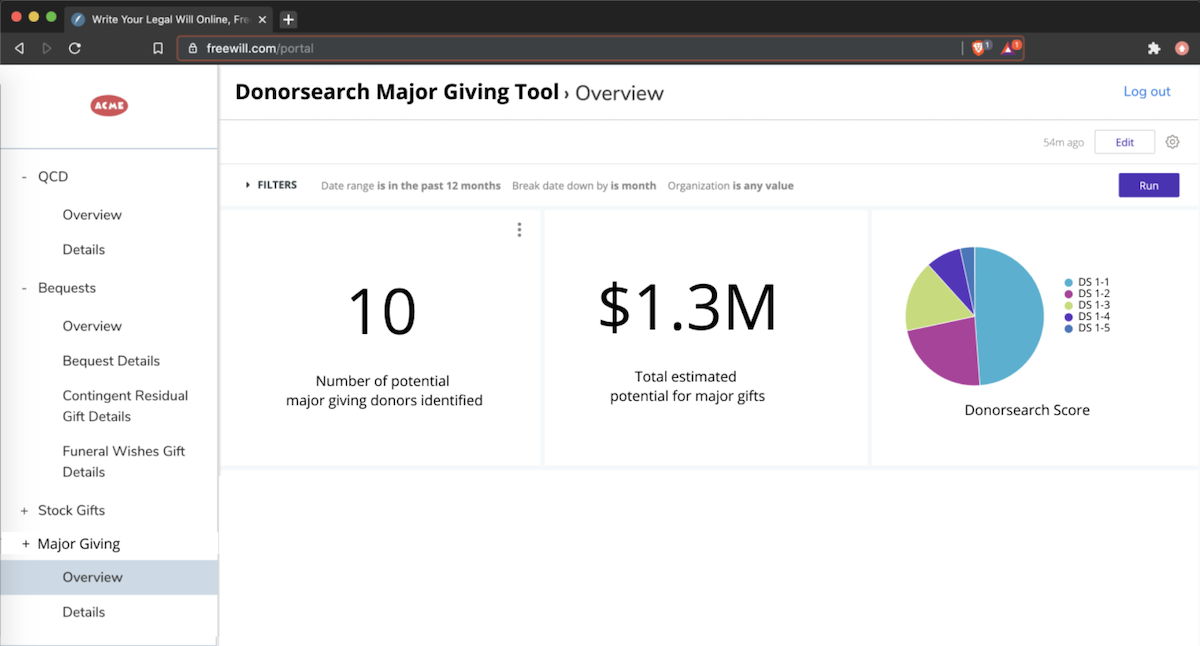Click the Brave Shields lion icon
The image size is (1200, 646).
pos(979,48)
